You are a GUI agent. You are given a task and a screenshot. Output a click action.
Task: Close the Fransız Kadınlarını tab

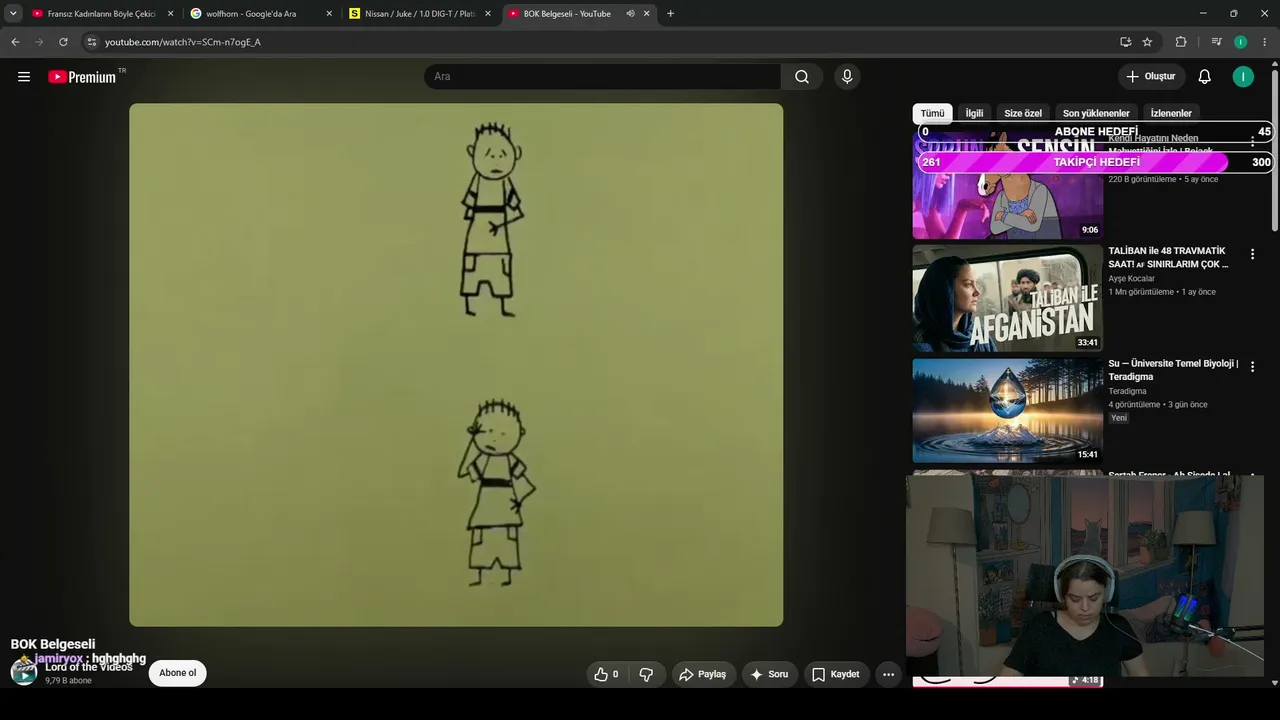[170, 14]
